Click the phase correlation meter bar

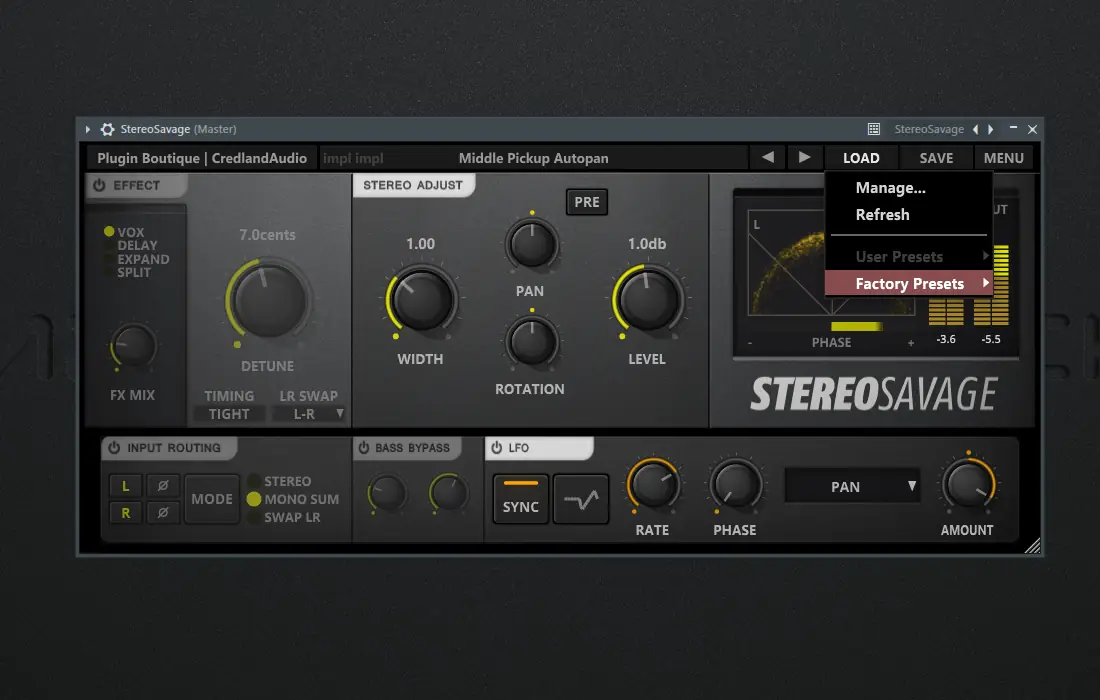click(857, 327)
